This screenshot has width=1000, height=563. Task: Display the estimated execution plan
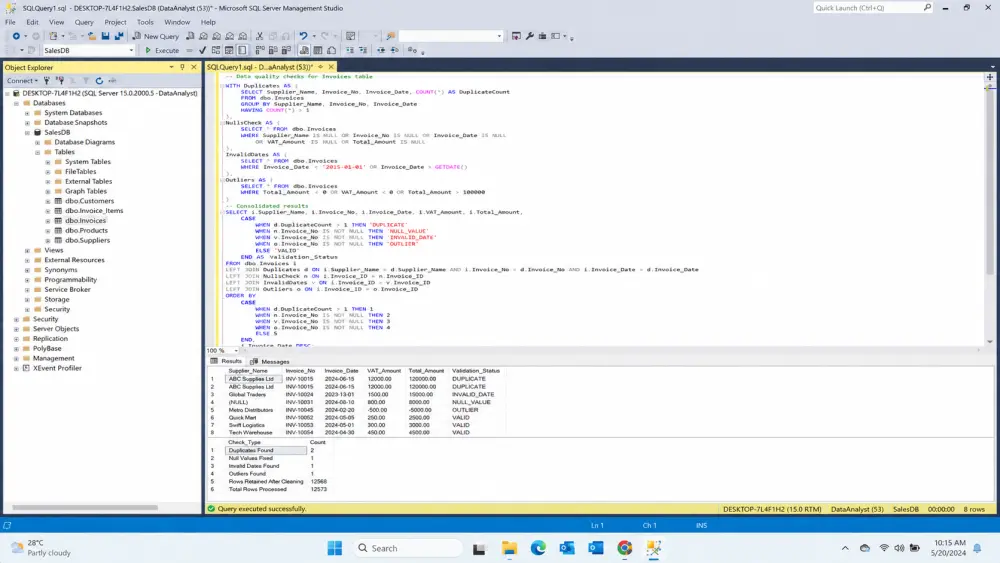(x=216, y=50)
